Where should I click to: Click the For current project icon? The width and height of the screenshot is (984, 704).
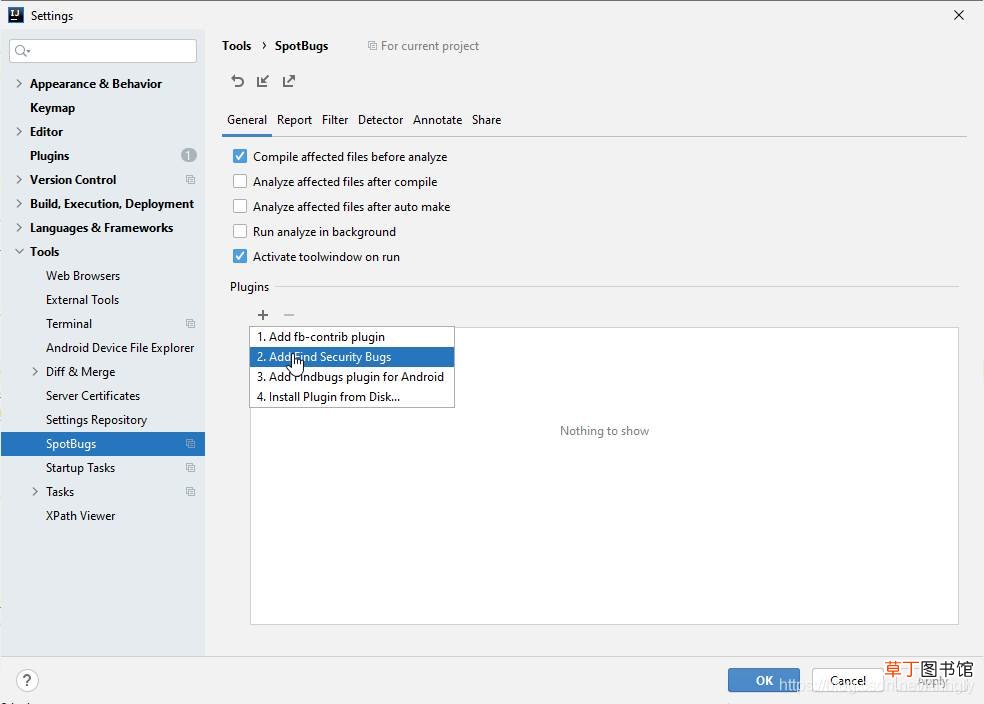pos(372,46)
